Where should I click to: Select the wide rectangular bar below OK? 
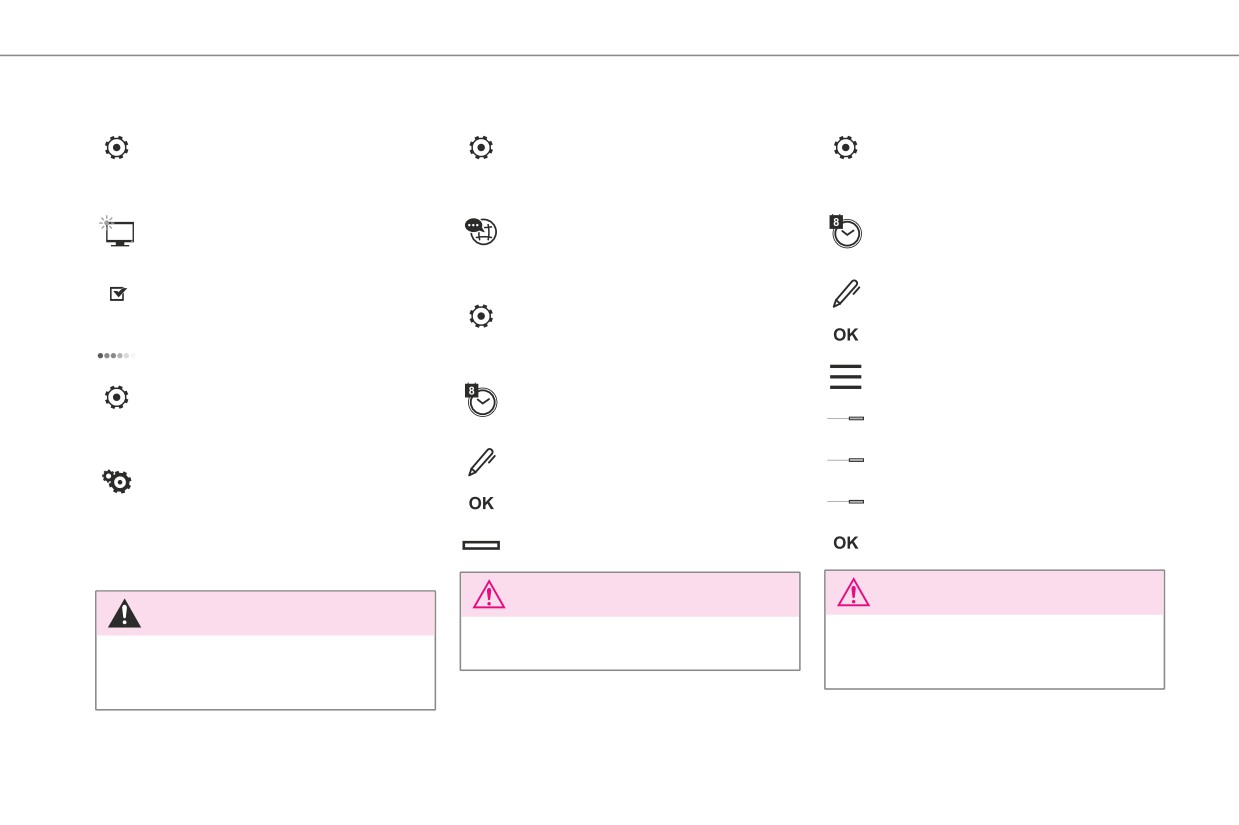tap(481, 545)
